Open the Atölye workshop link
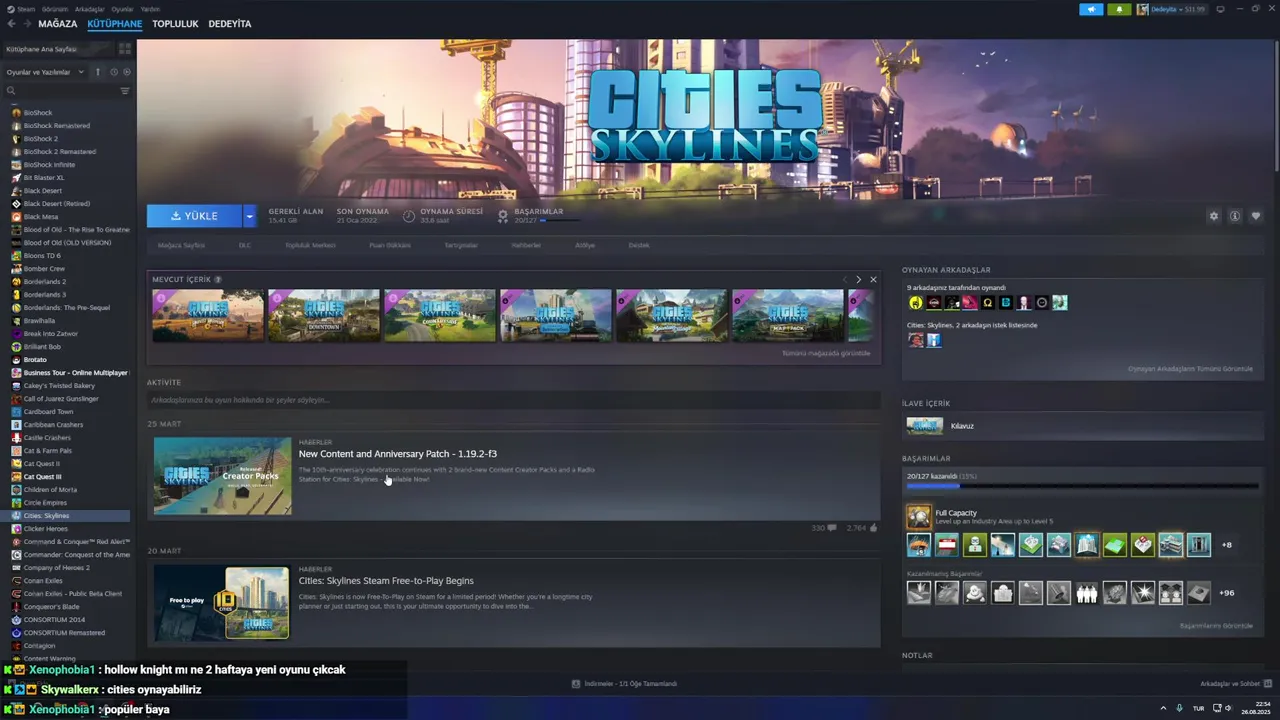Image resolution: width=1280 pixels, height=720 pixels. (x=585, y=245)
